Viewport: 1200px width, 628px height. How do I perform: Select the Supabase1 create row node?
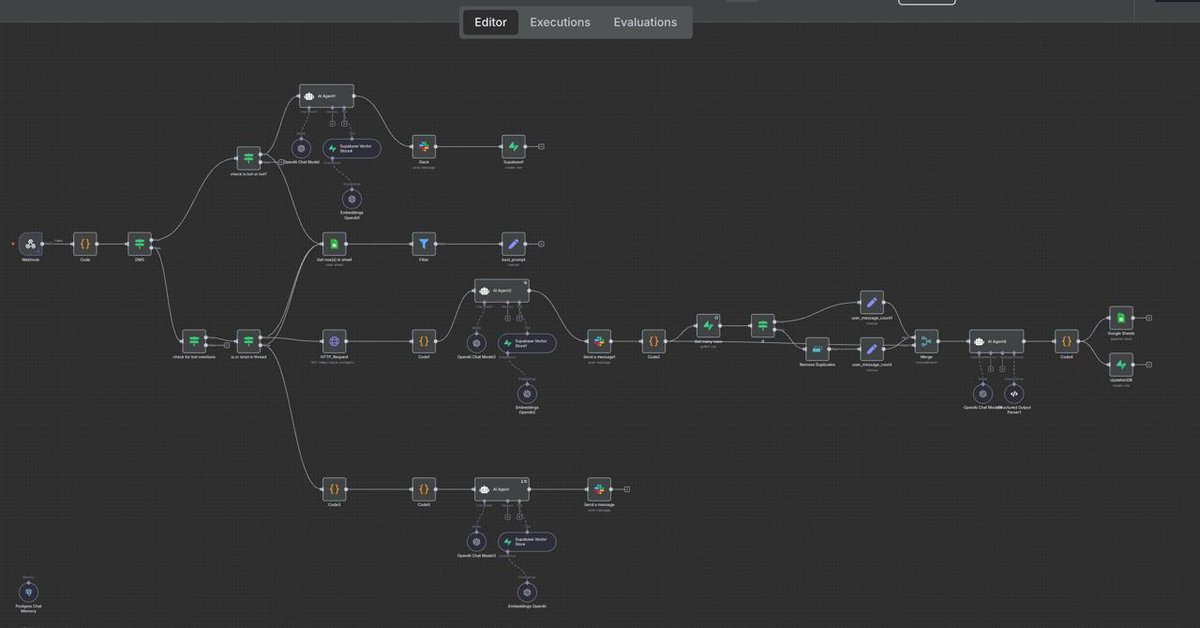(x=513, y=146)
